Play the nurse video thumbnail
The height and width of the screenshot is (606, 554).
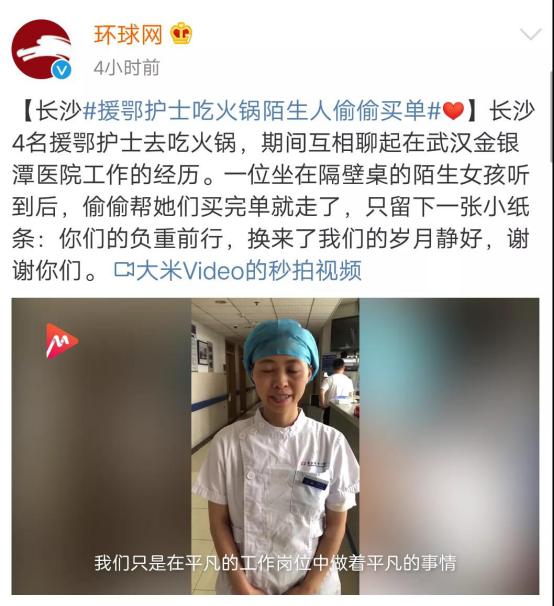(x=275, y=446)
